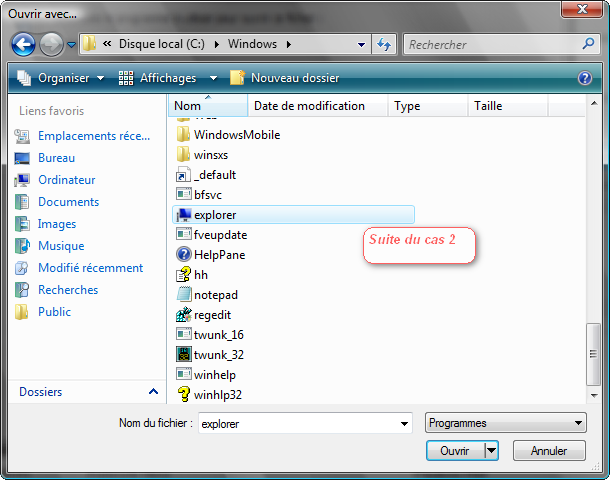The image size is (610, 480).
Task: Open the Organiser menu
Action: [x=60, y=78]
